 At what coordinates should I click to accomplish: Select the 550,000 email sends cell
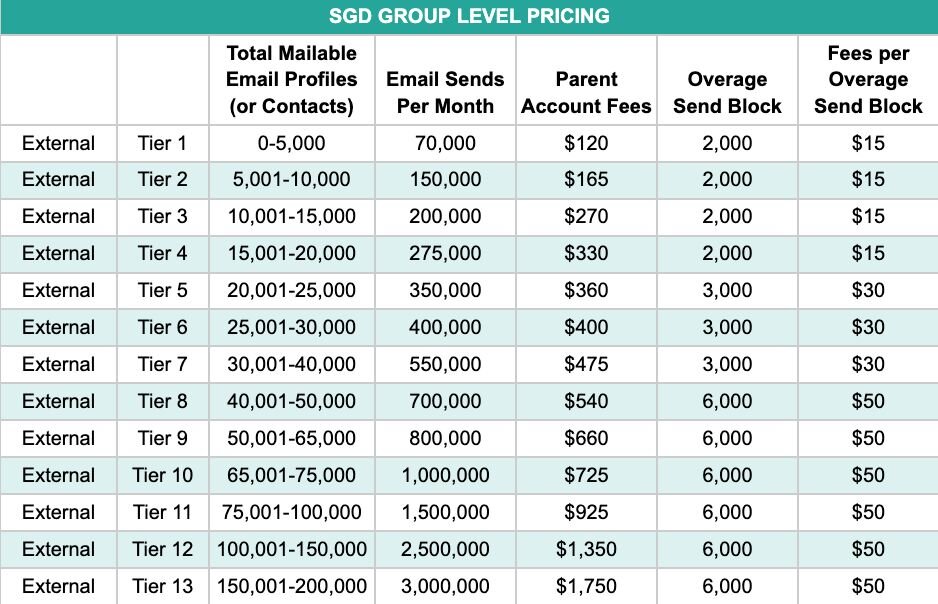tap(445, 365)
